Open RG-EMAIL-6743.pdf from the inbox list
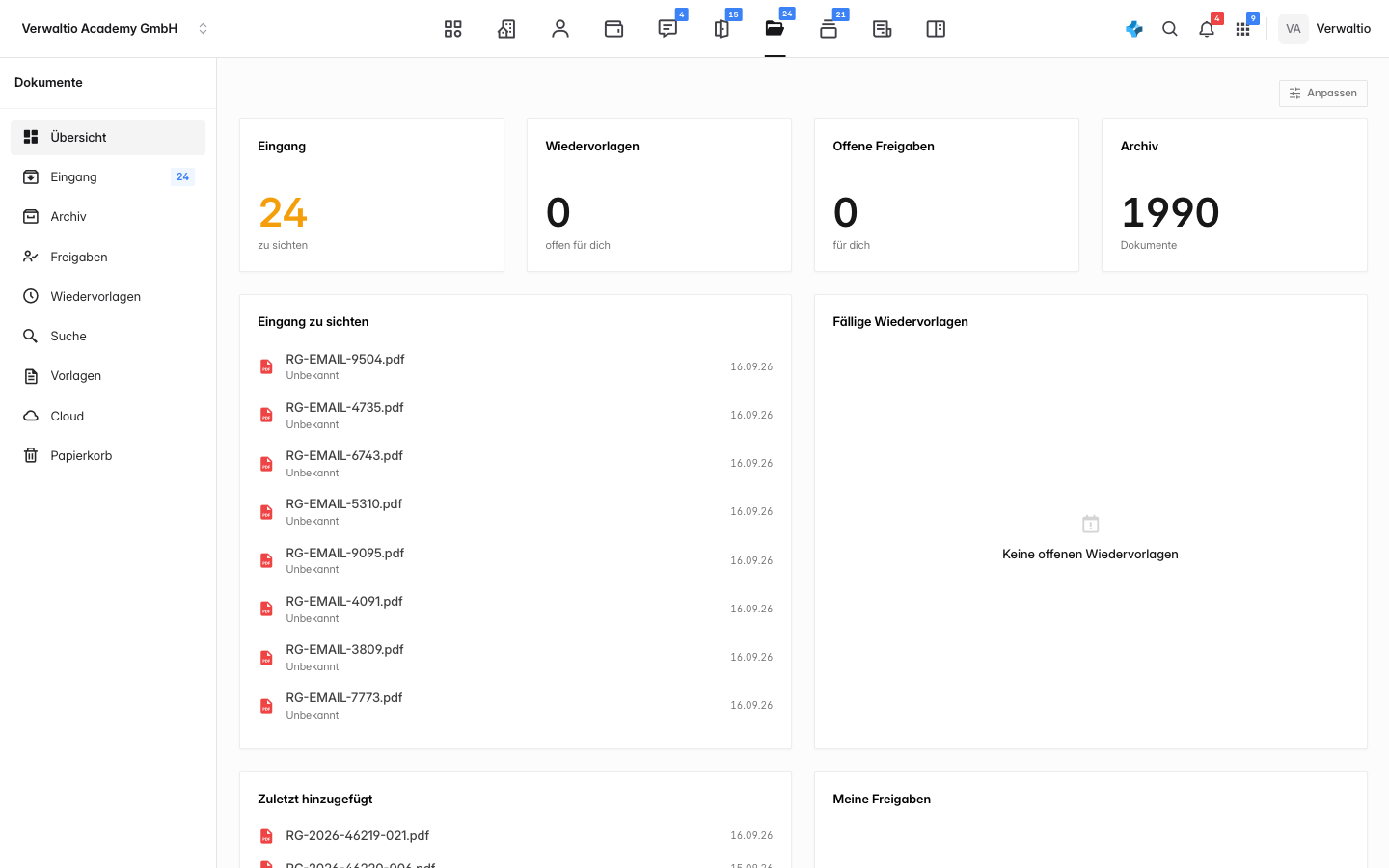Viewport: 1389px width, 868px height. click(515, 464)
